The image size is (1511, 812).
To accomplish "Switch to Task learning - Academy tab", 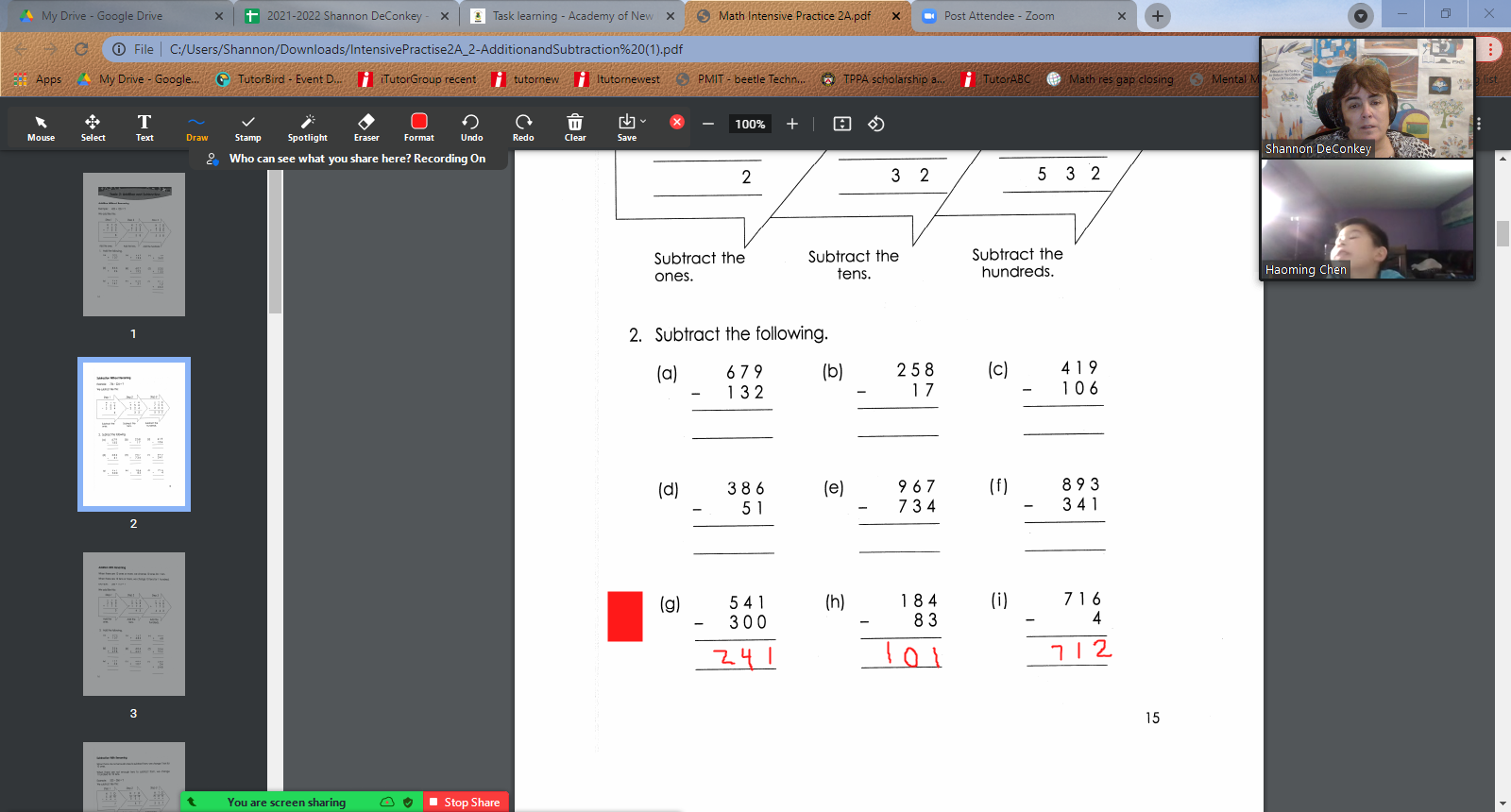I will [571, 16].
